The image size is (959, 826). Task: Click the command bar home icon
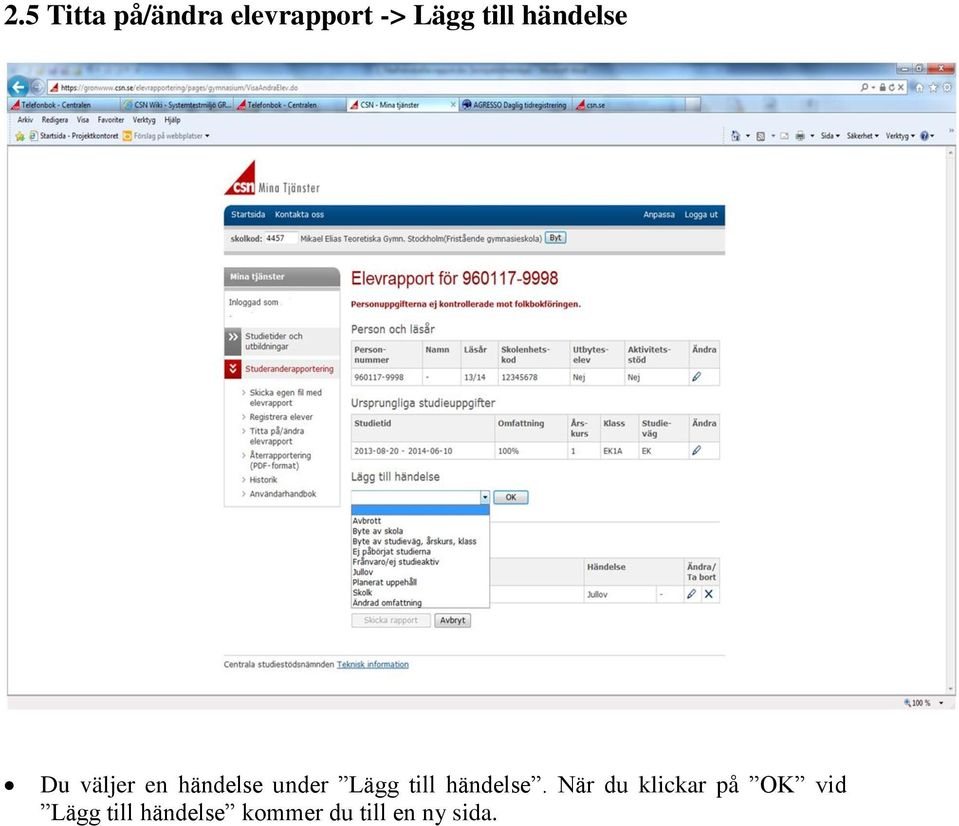point(736,136)
